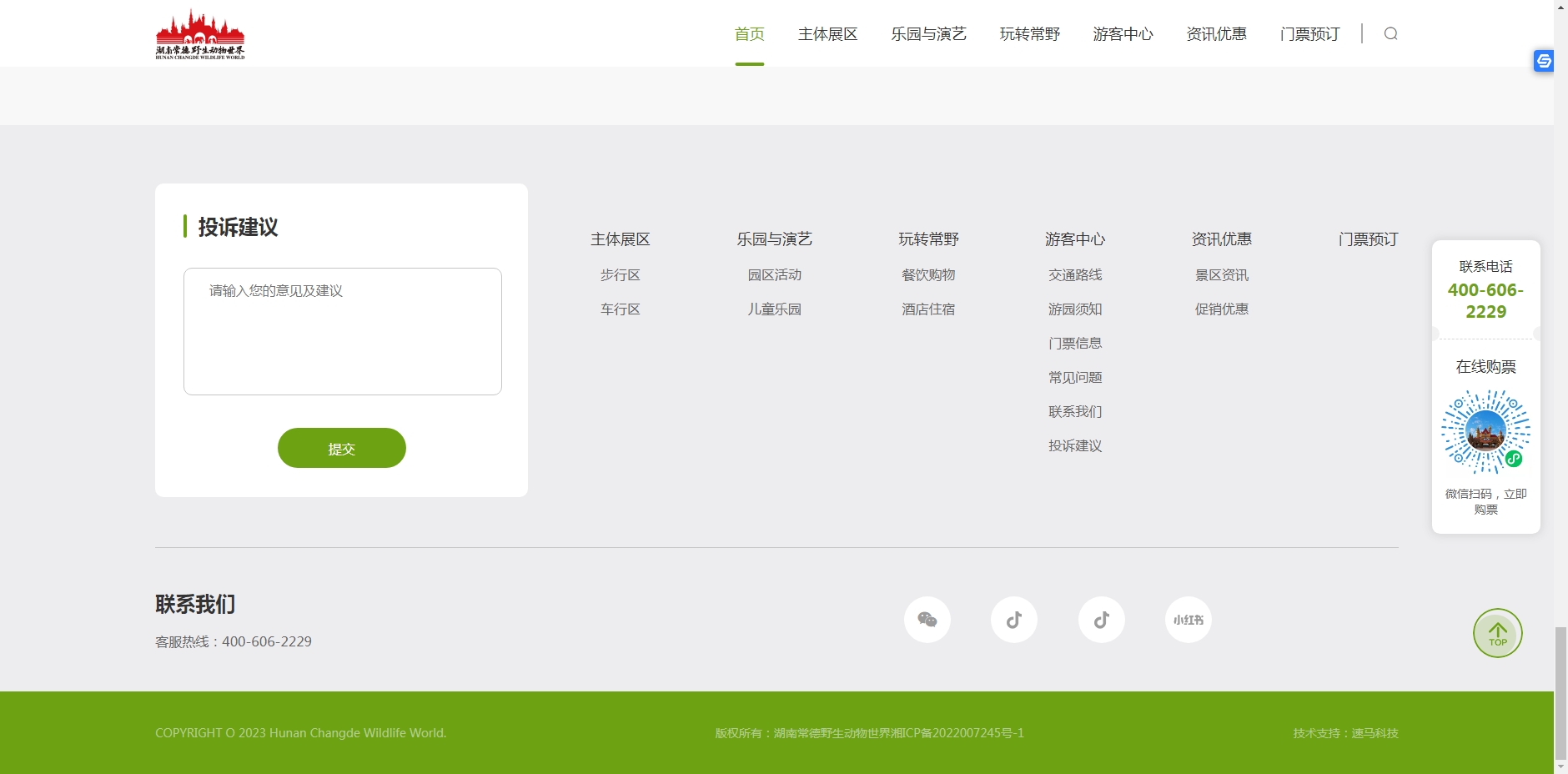Click the blue floating icon at right edge
The image size is (1568, 774).
click(x=1543, y=61)
